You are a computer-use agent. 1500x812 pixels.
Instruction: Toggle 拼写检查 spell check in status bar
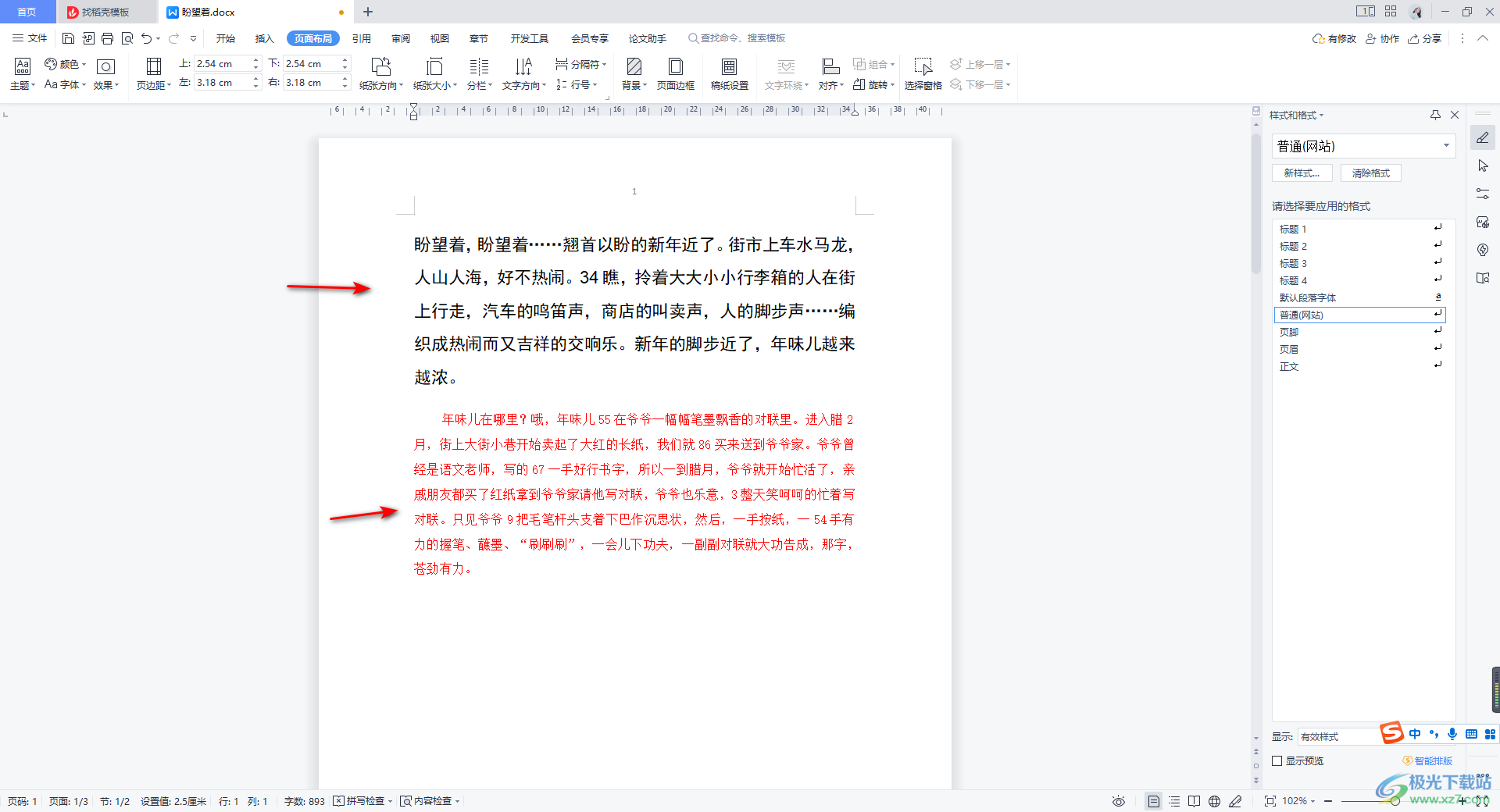(x=362, y=801)
